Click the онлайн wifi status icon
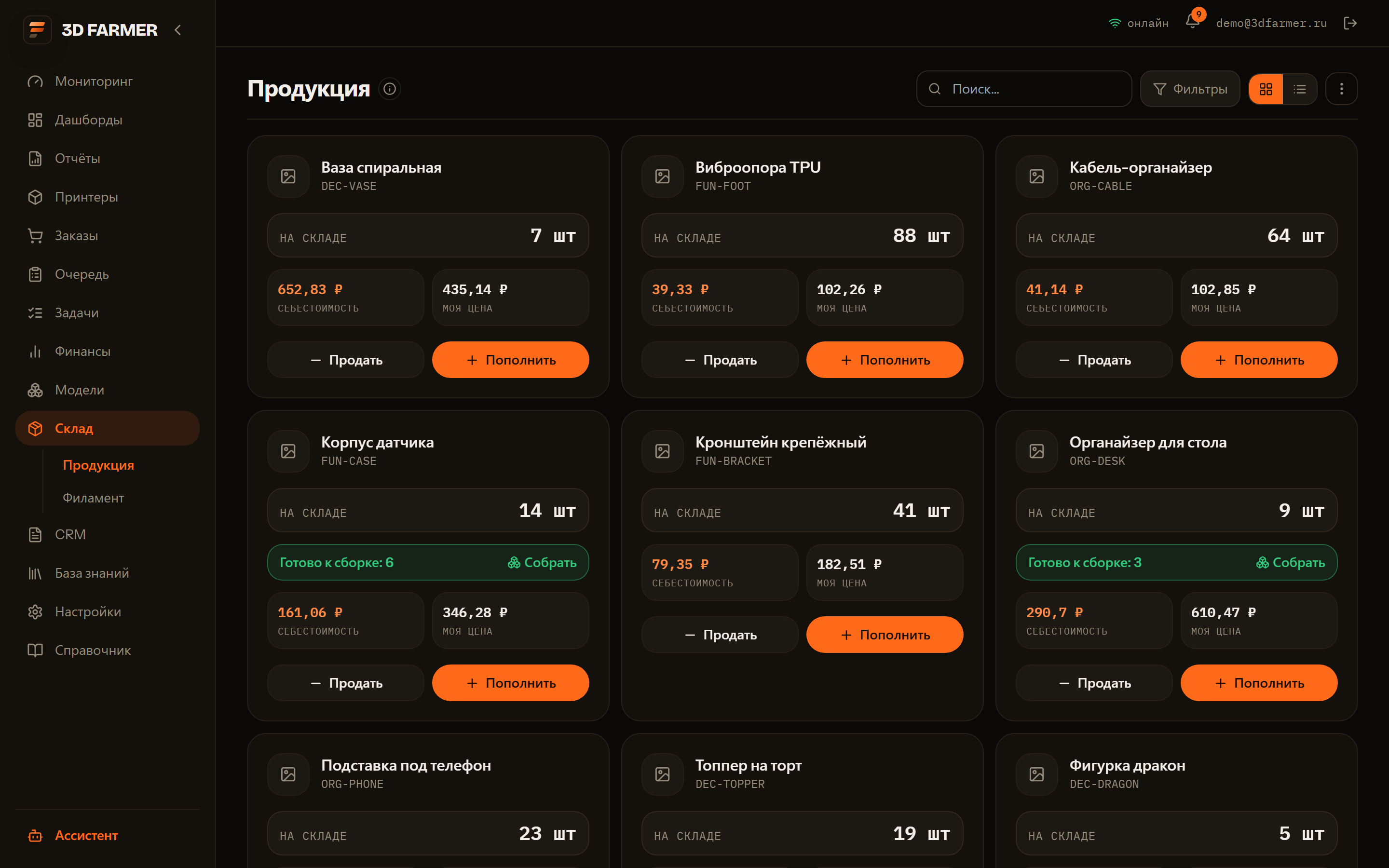 pos(1115,24)
